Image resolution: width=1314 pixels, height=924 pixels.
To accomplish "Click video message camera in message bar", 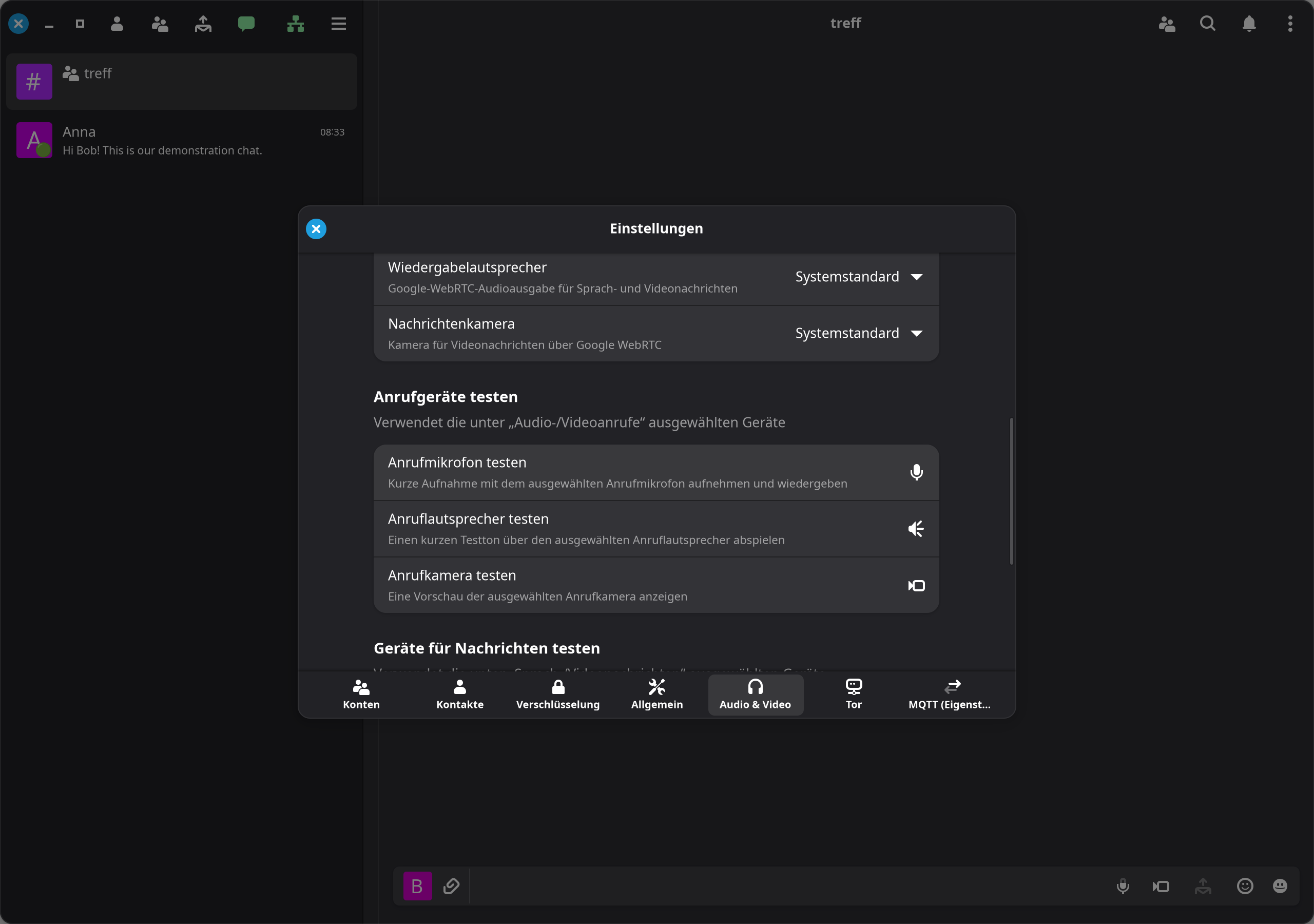I will pos(1161,886).
